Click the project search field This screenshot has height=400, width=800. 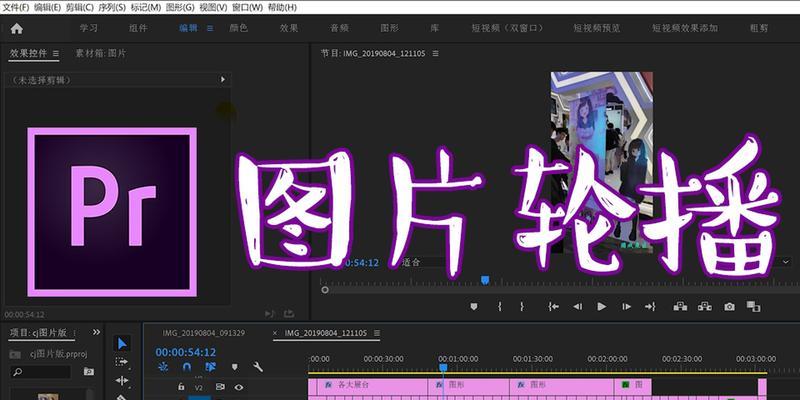pos(40,371)
